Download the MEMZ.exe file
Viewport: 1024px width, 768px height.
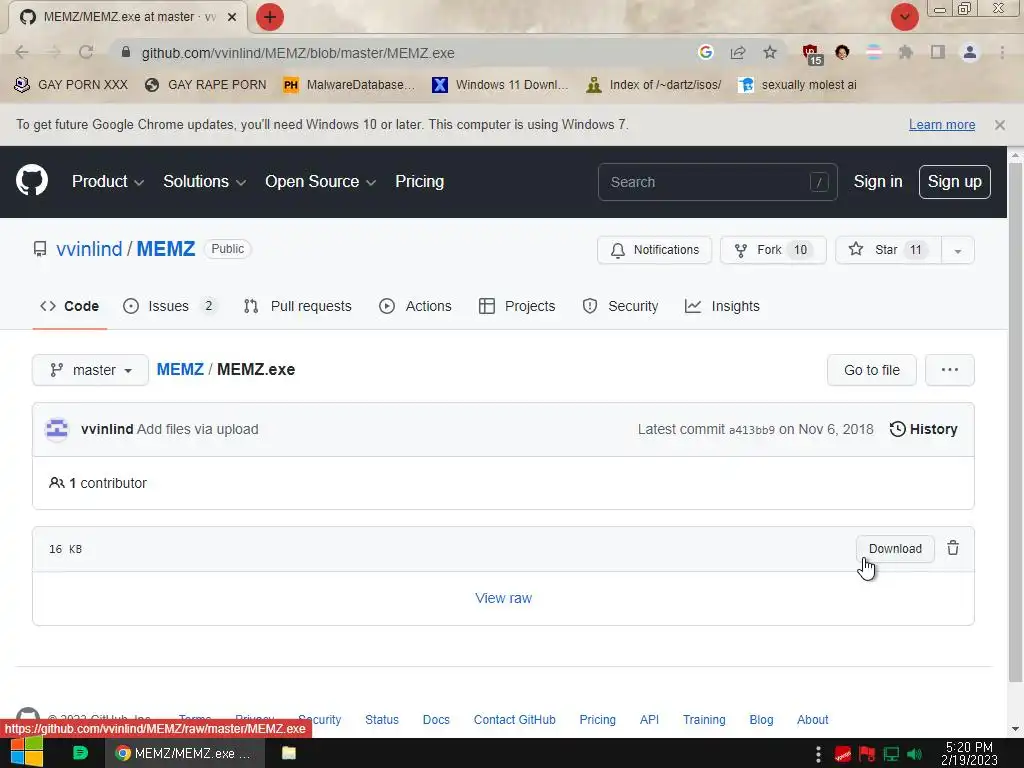pyautogui.click(x=895, y=549)
